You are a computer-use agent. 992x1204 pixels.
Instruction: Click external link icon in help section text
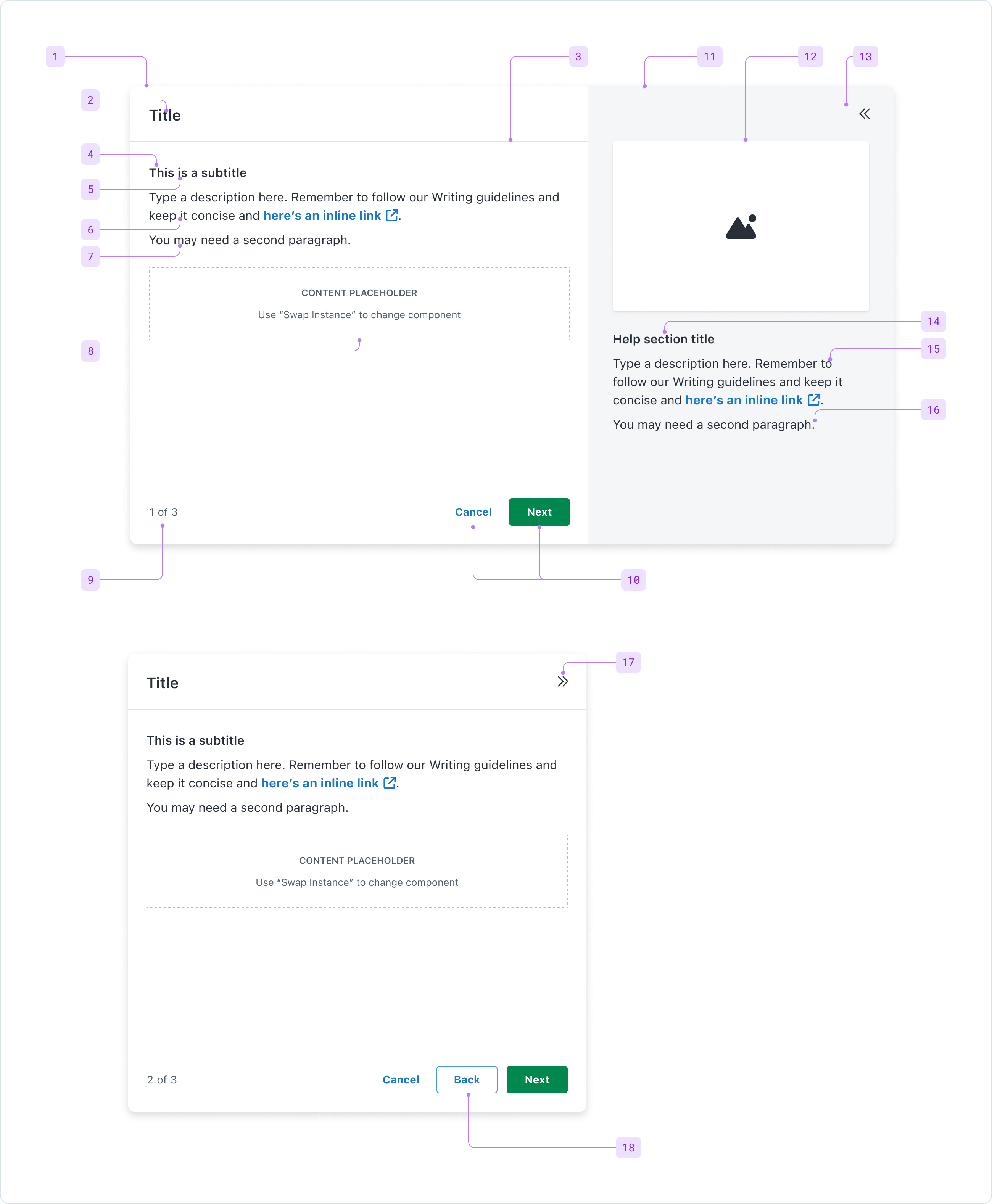click(x=814, y=400)
